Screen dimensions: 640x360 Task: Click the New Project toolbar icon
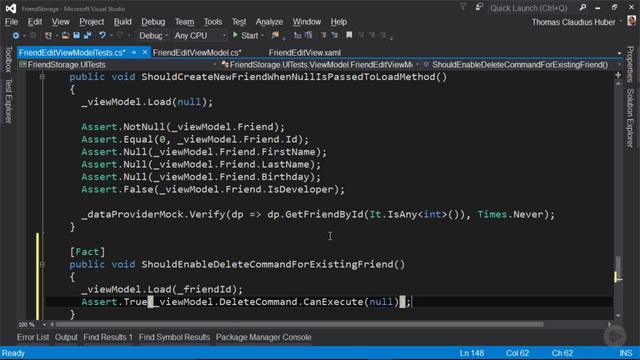point(48,36)
